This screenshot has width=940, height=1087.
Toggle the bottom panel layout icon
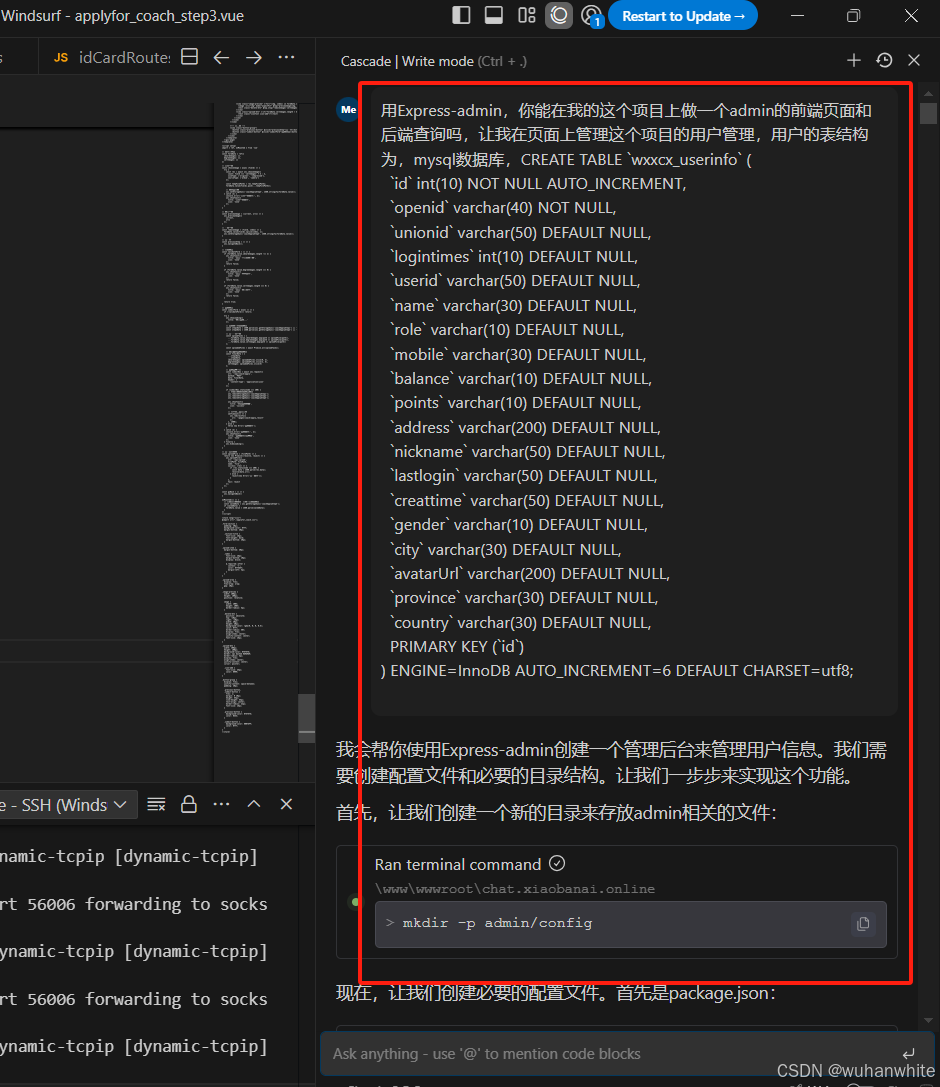click(x=493, y=15)
